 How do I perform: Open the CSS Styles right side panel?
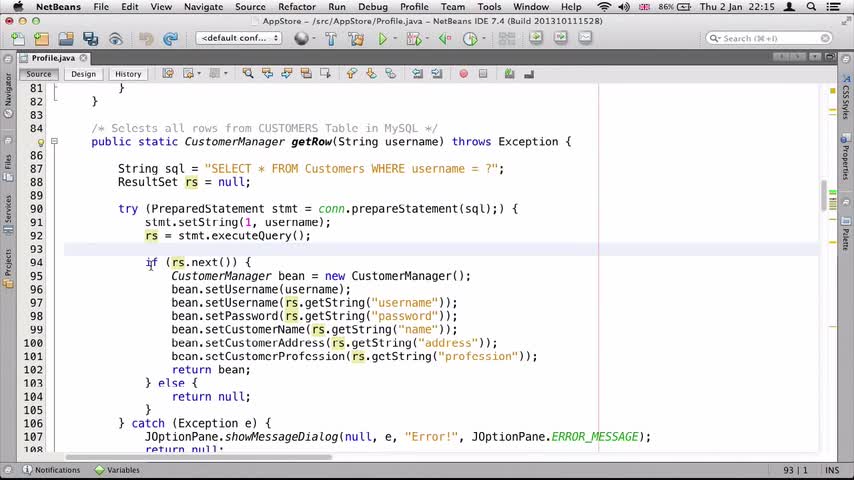point(846,97)
